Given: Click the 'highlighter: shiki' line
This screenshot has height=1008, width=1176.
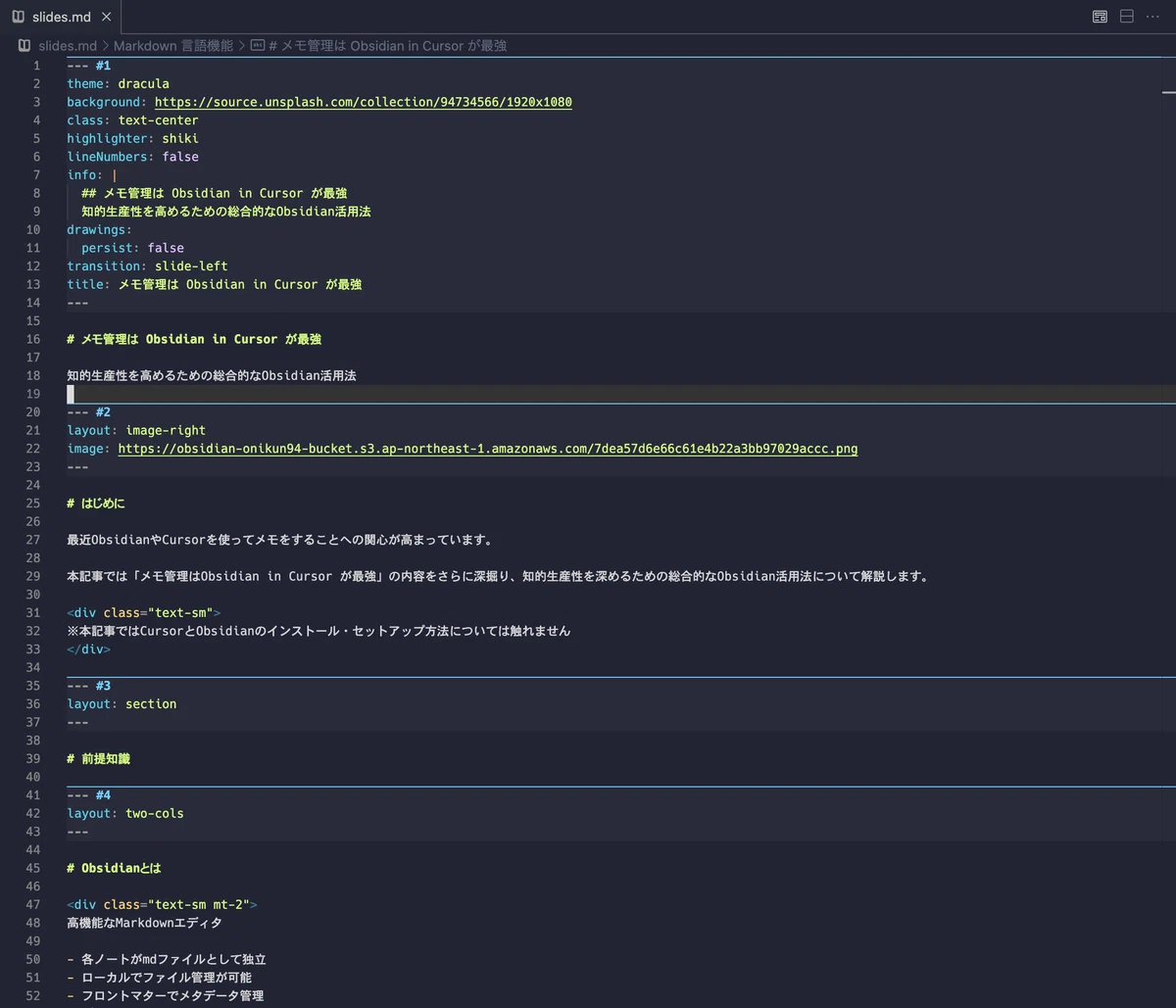Looking at the screenshot, I should point(132,138).
